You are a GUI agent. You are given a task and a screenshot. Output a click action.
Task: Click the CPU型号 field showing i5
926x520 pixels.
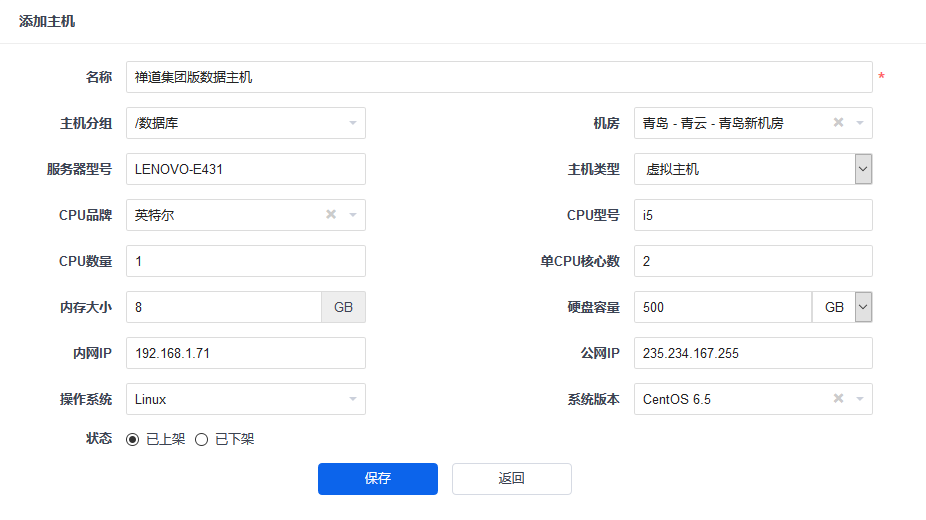(753, 215)
